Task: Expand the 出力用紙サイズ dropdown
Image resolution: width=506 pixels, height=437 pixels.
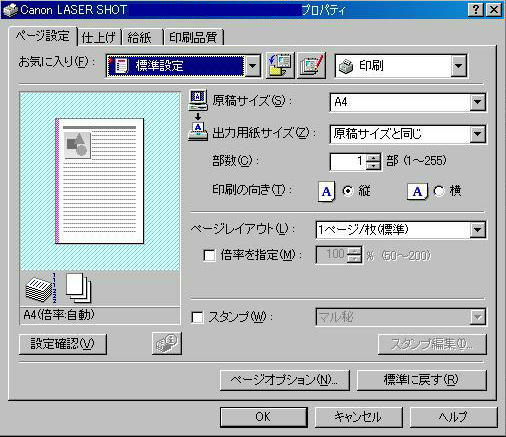Action: 407,134
